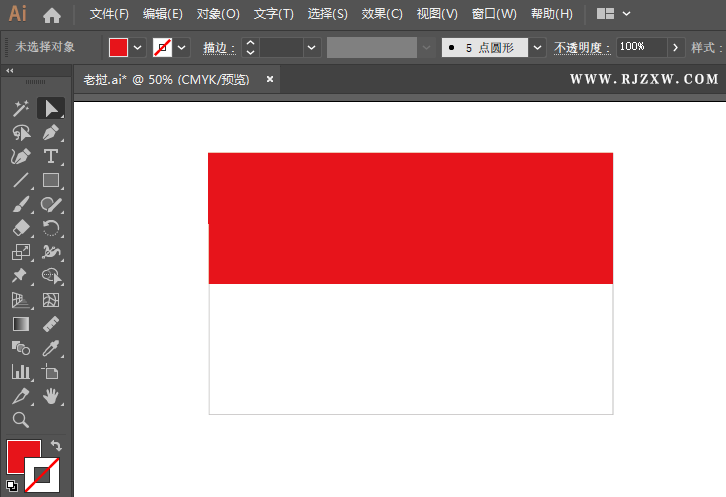Select the Rotate tool
The image size is (726, 497).
51,228
